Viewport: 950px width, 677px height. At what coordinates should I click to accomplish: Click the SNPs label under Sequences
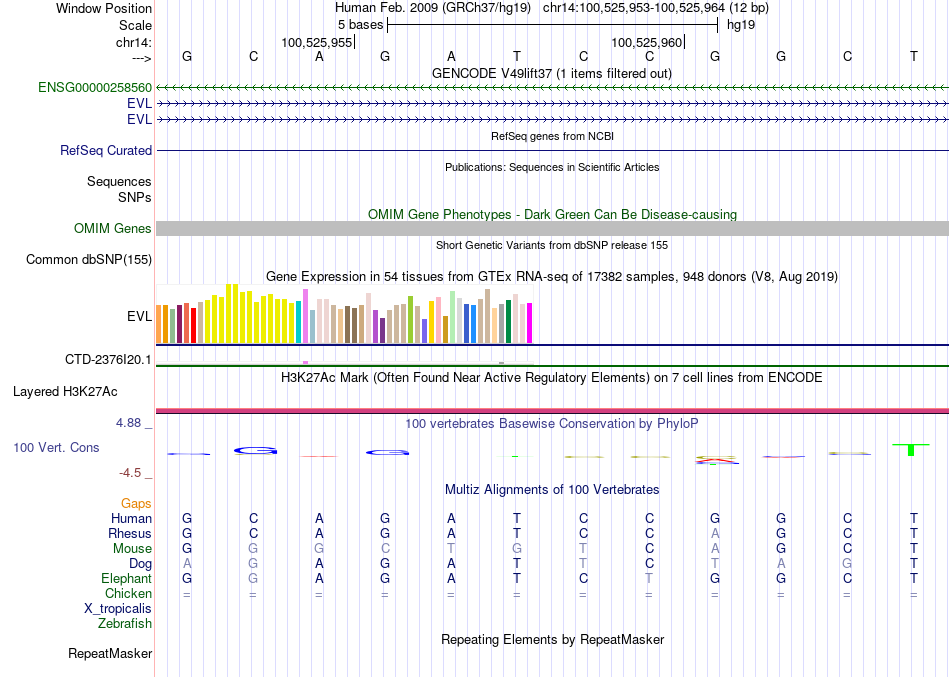[135, 198]
